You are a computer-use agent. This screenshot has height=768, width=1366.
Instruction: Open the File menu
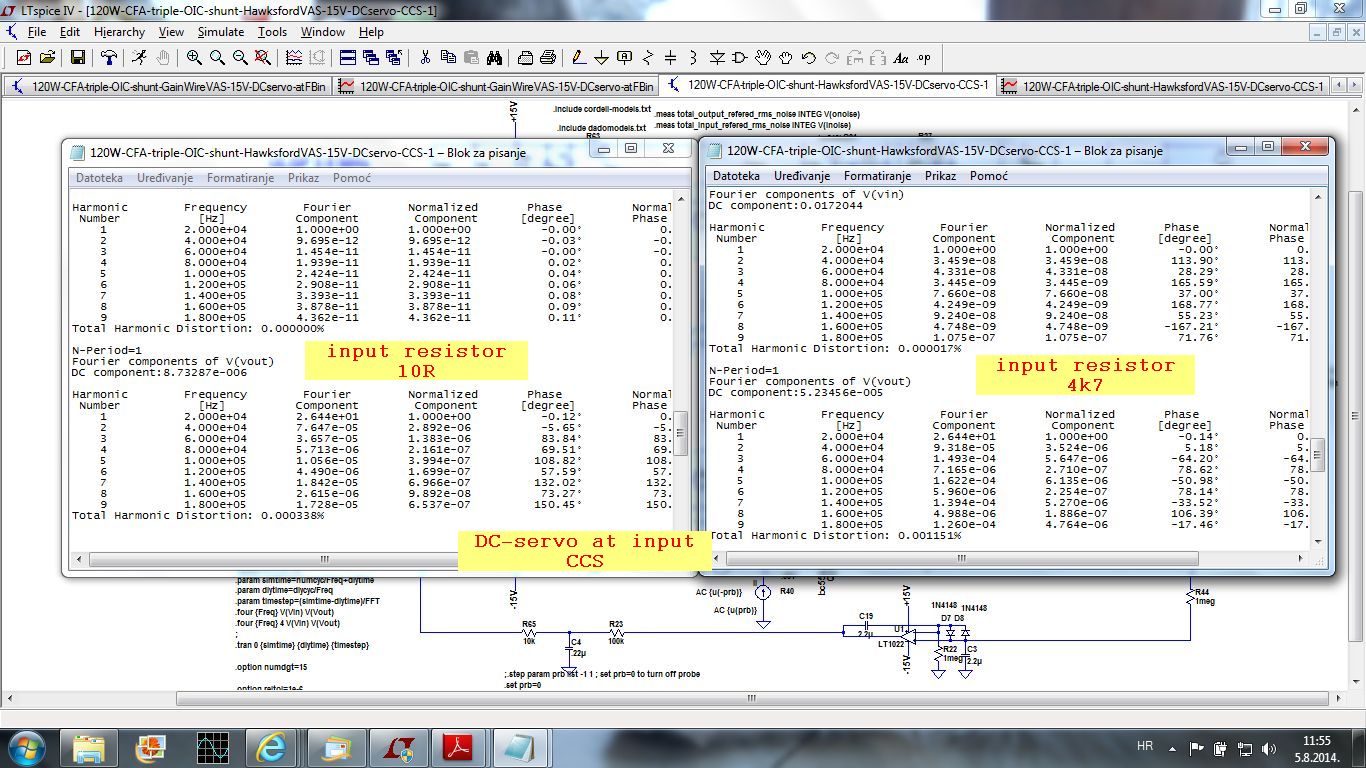coord(37,32)
